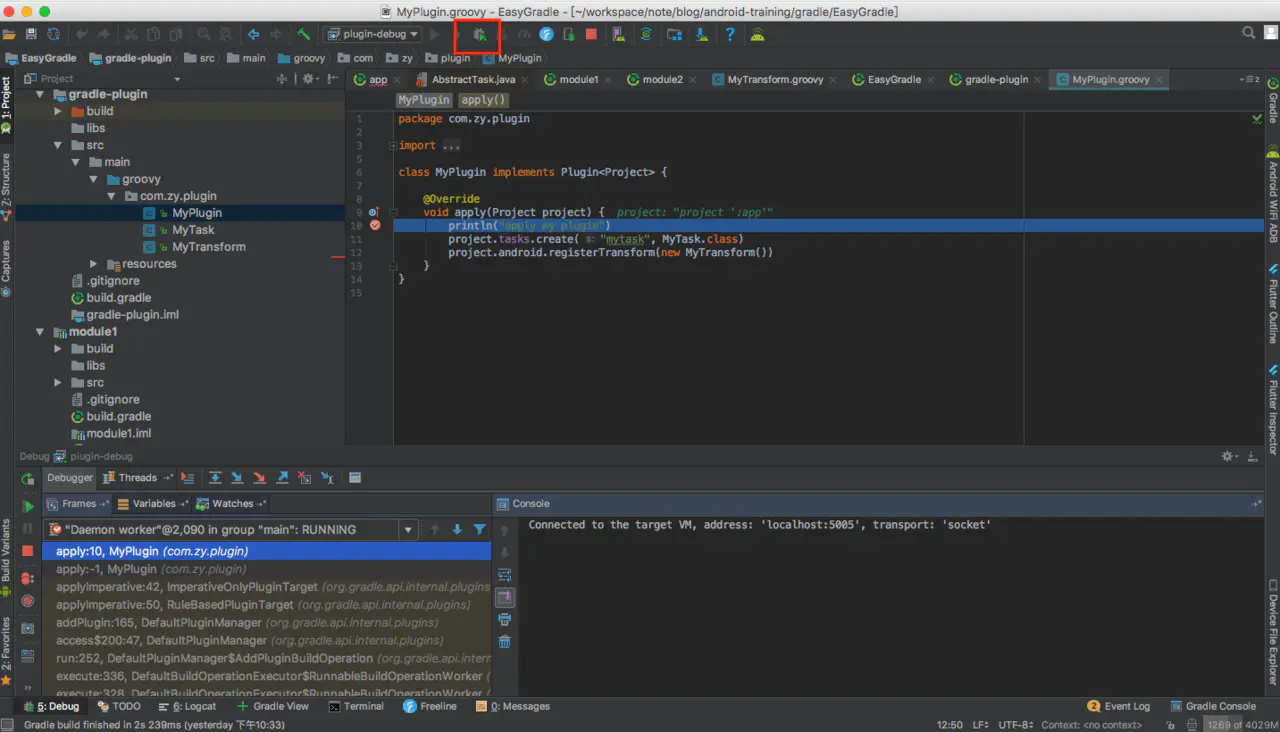Toggle the breakpoint on line 10 in the gutter
This screenshot has width=1280, height=732.
tap(375, 225)
